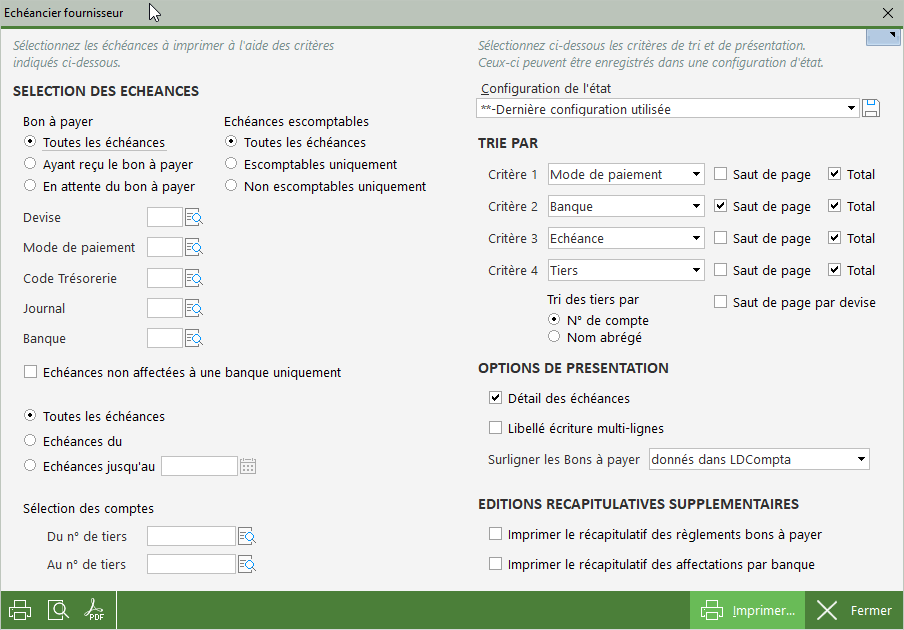Open the Mode de paiement lookup icon
The height and width of the screenshot is (630, 904).
(194, 248)
